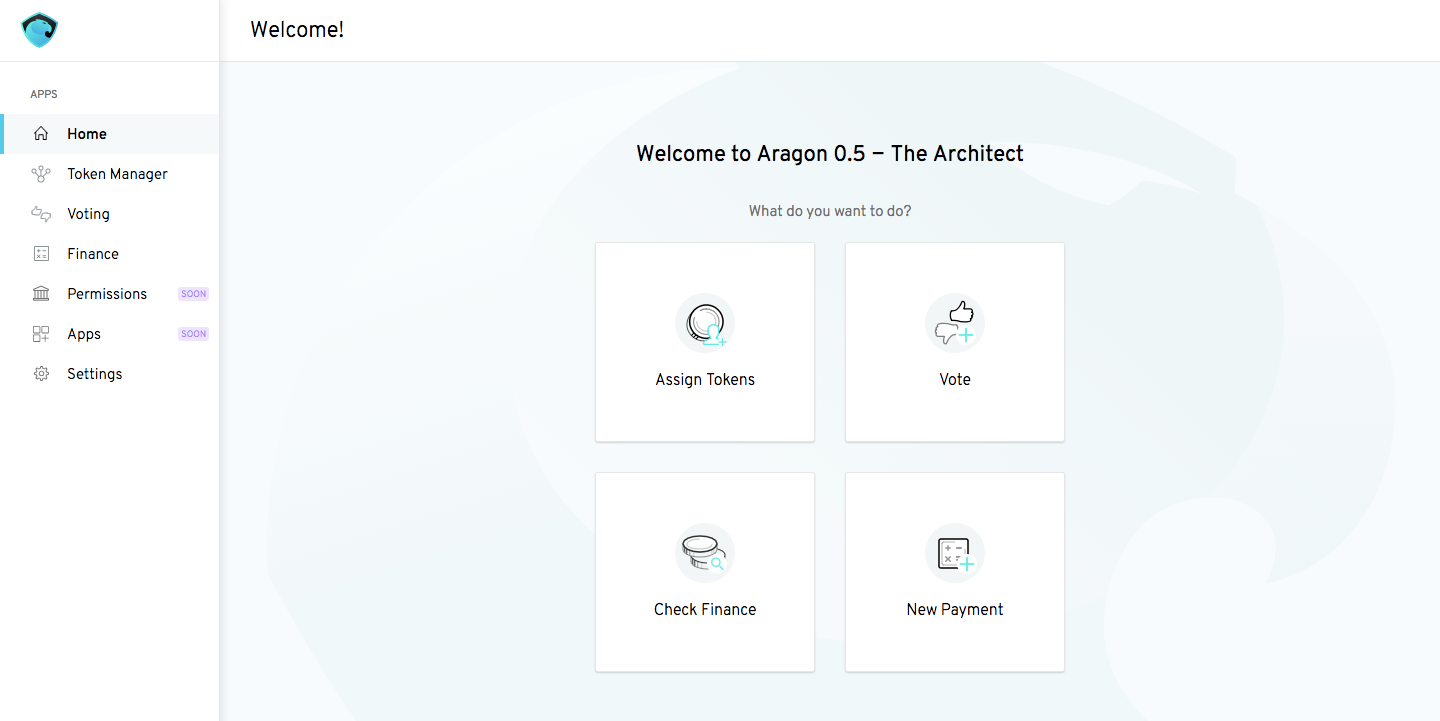
Task: Click the APPS section label in sidebar
Action: coord(44,94)
